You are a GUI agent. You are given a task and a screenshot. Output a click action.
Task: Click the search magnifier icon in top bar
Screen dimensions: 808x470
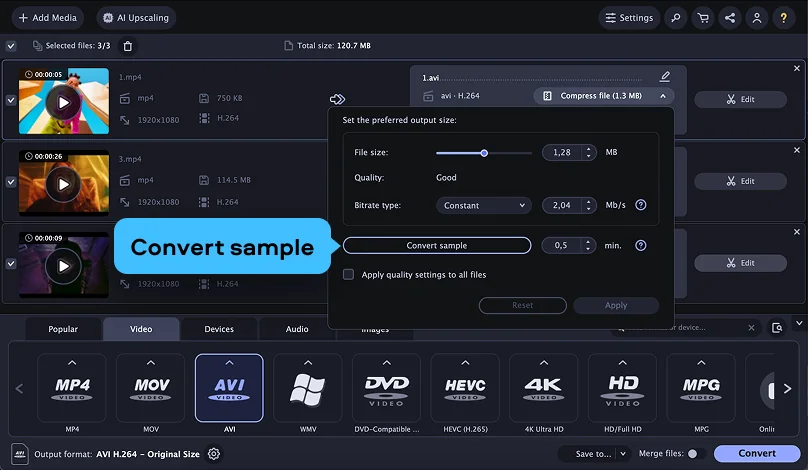pos(677,18)
